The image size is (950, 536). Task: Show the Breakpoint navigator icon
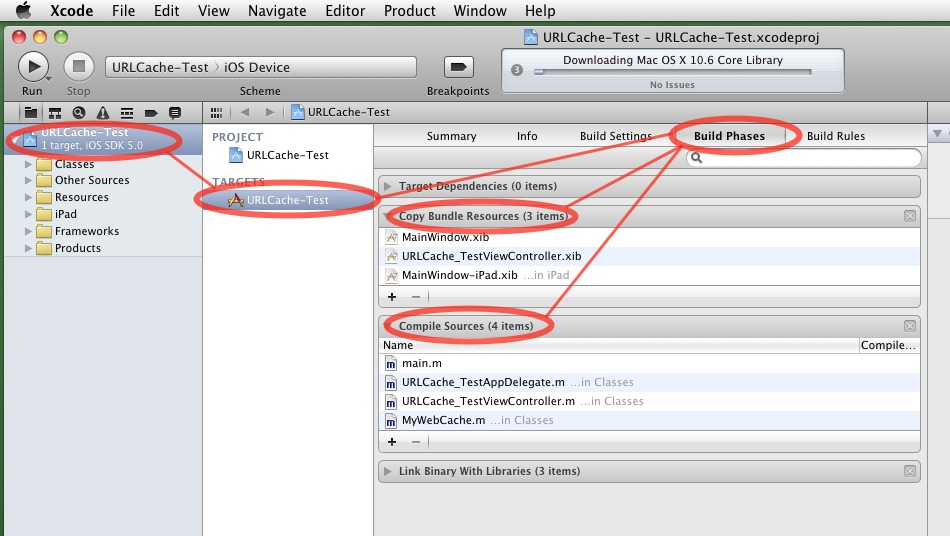(151, 113)
